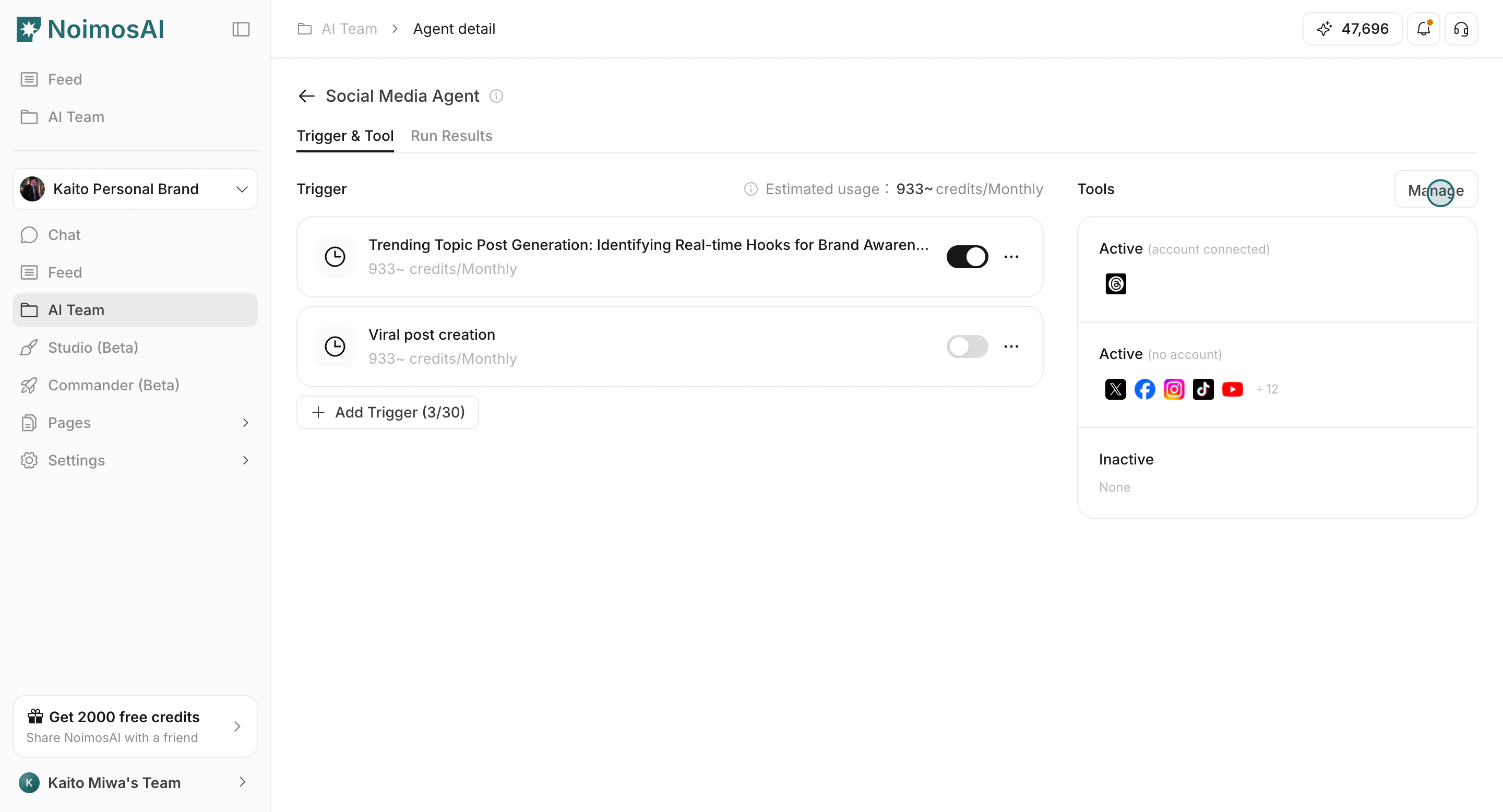1503x812 pixels.
Task: Click the sparkle credits icon showing 47,696
Action: tap(1325, 29)
